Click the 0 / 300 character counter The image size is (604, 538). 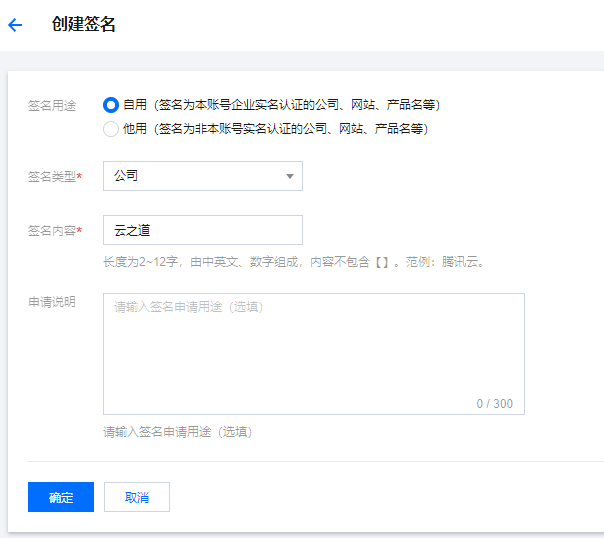pyautogui.click(x=494, y=404)
